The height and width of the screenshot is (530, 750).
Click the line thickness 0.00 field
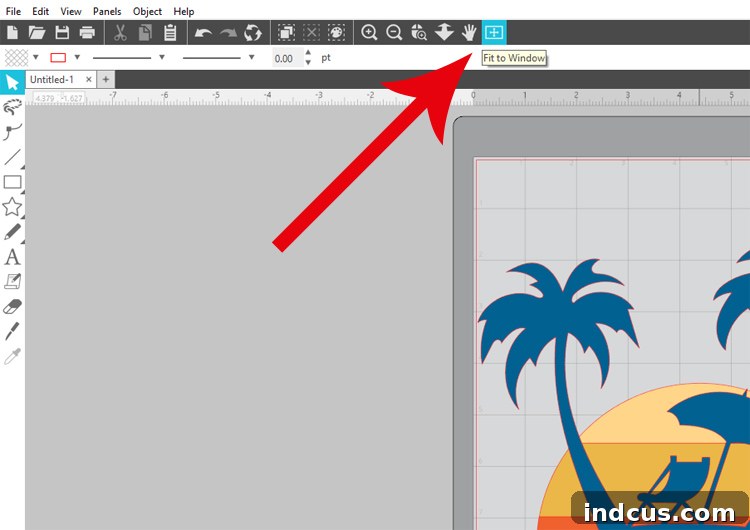[287, 58]
